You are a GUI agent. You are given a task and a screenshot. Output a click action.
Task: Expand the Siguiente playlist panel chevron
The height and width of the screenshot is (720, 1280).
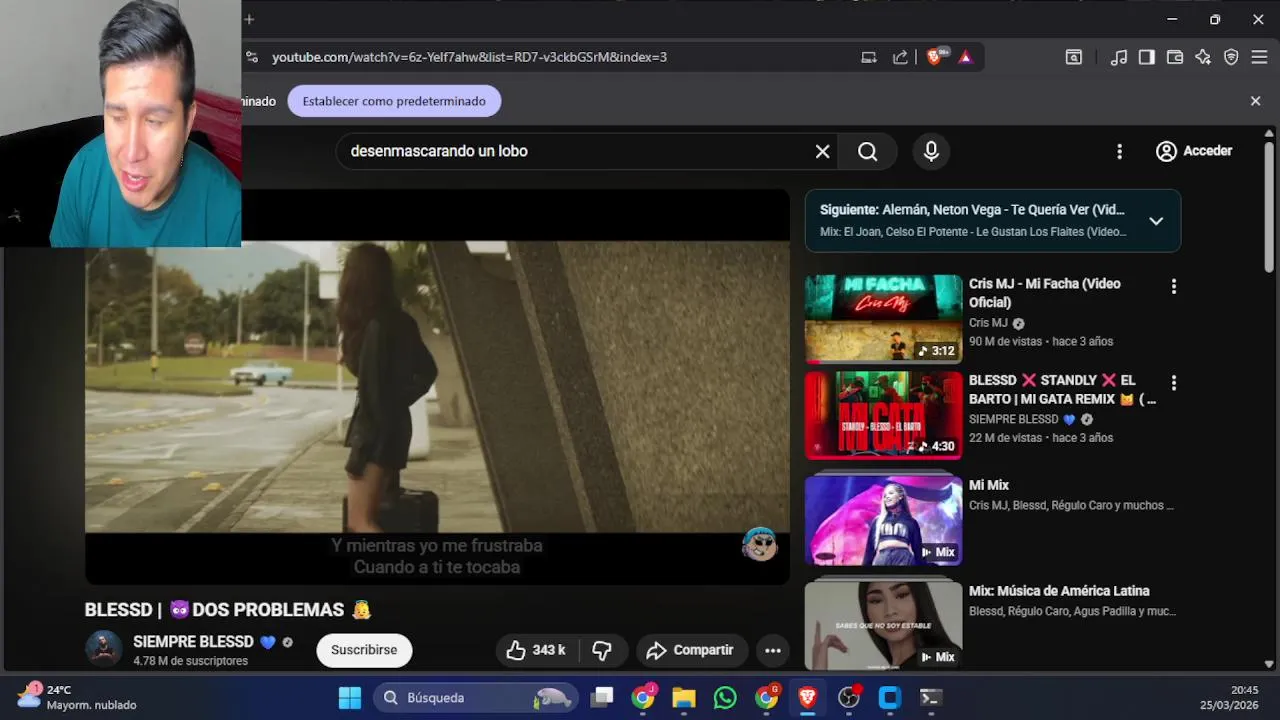[x=1156, y=221]
